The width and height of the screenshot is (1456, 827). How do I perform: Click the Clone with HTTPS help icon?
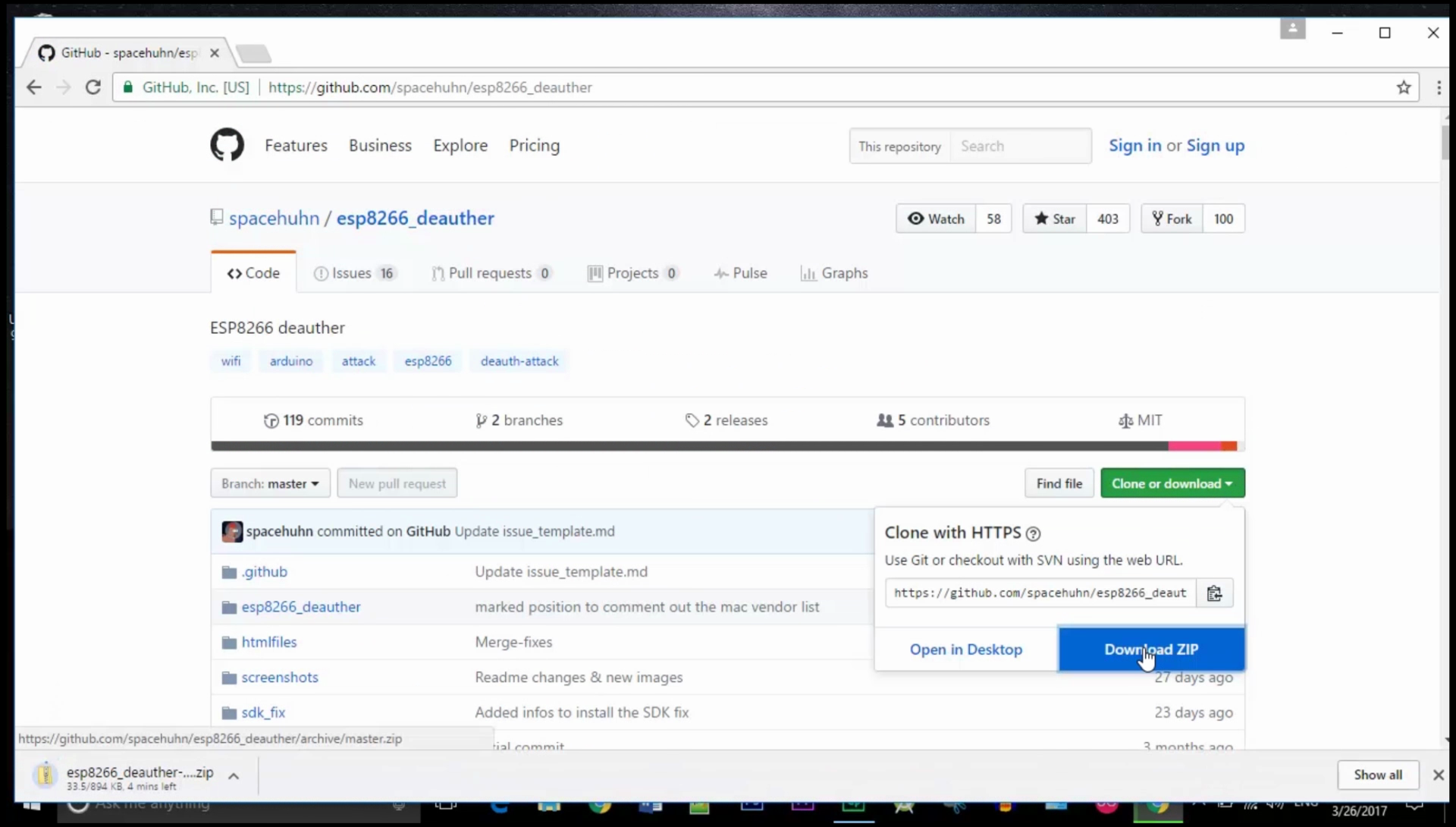click(x=1033, y=534)
